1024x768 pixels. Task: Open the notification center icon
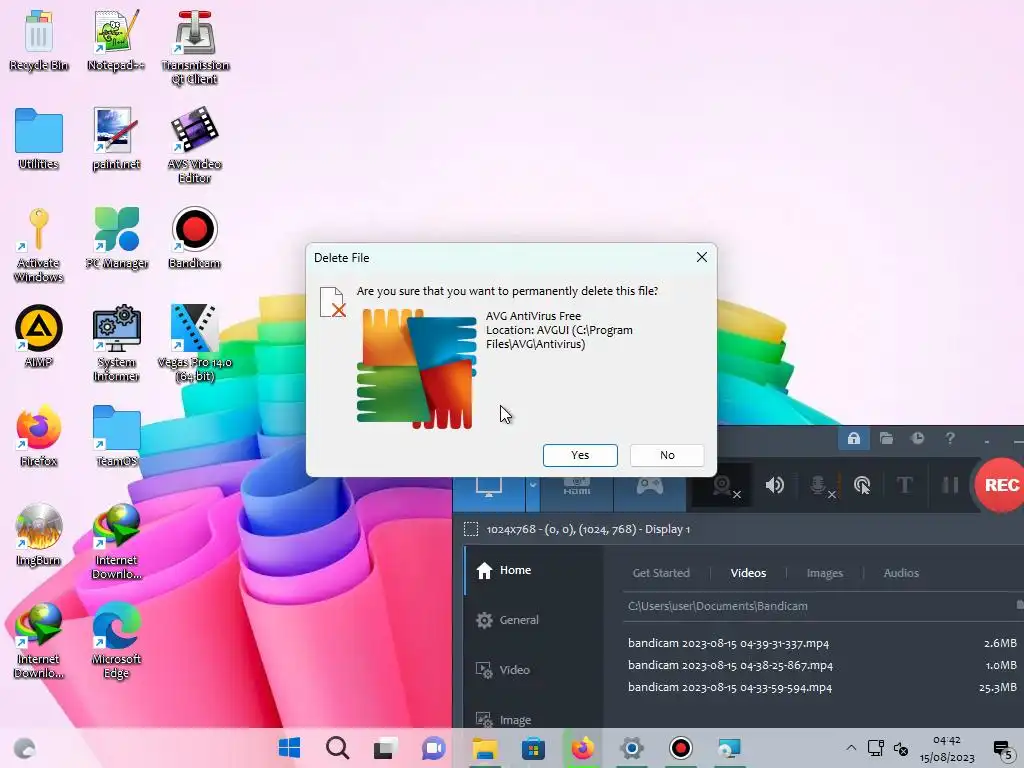(1003, 749)
